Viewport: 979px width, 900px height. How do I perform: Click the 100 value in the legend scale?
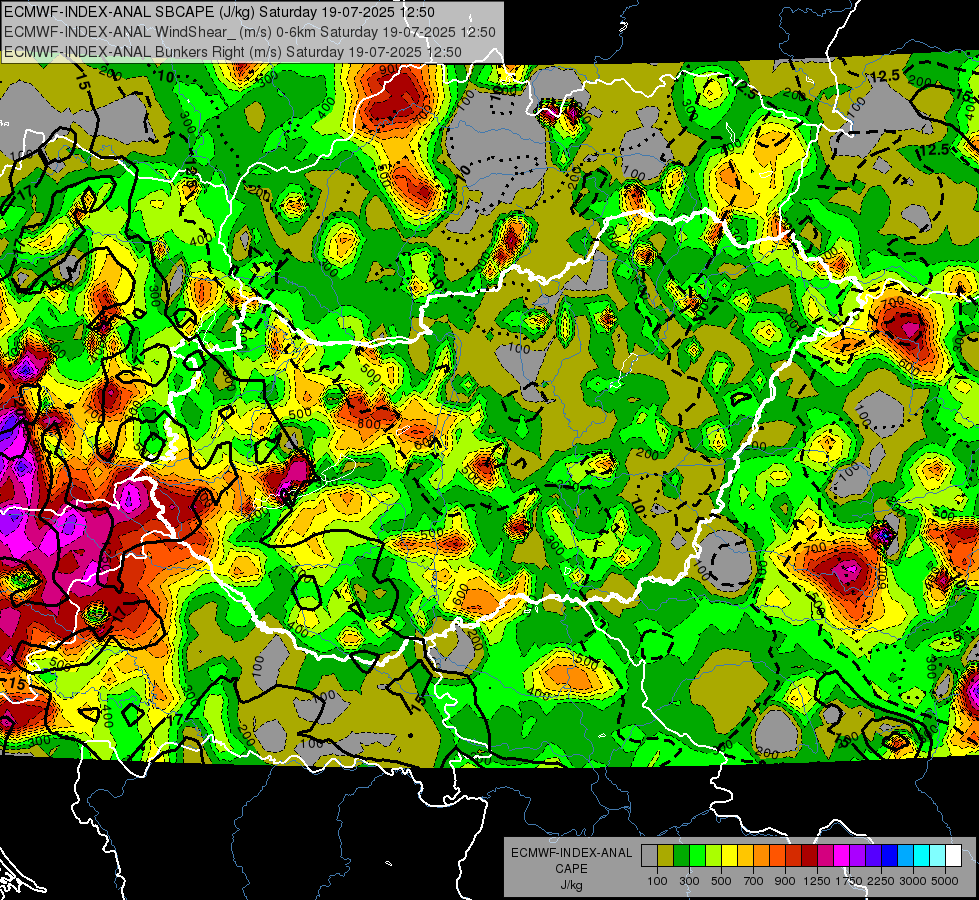tap(657, 881)
